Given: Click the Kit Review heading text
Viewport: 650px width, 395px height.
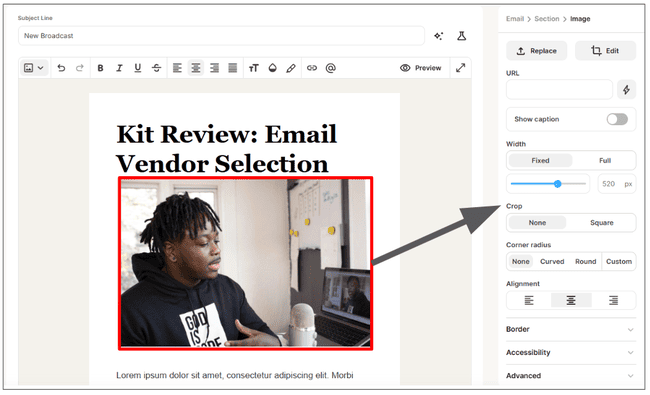Looking at the screenshot, I should click(x=226, y=149).
